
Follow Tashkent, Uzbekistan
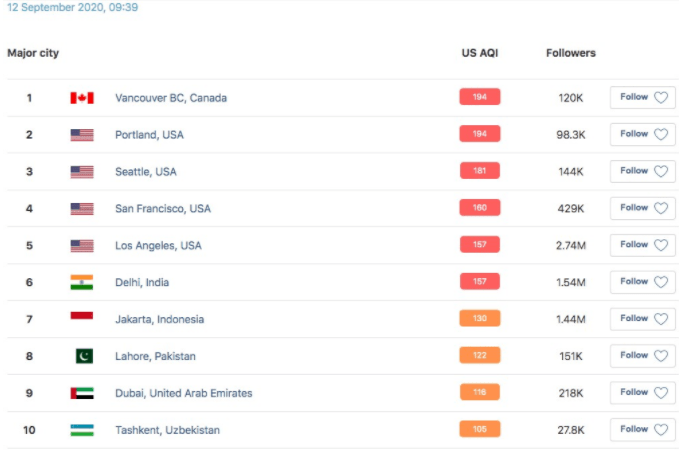(x=643, y=429)
